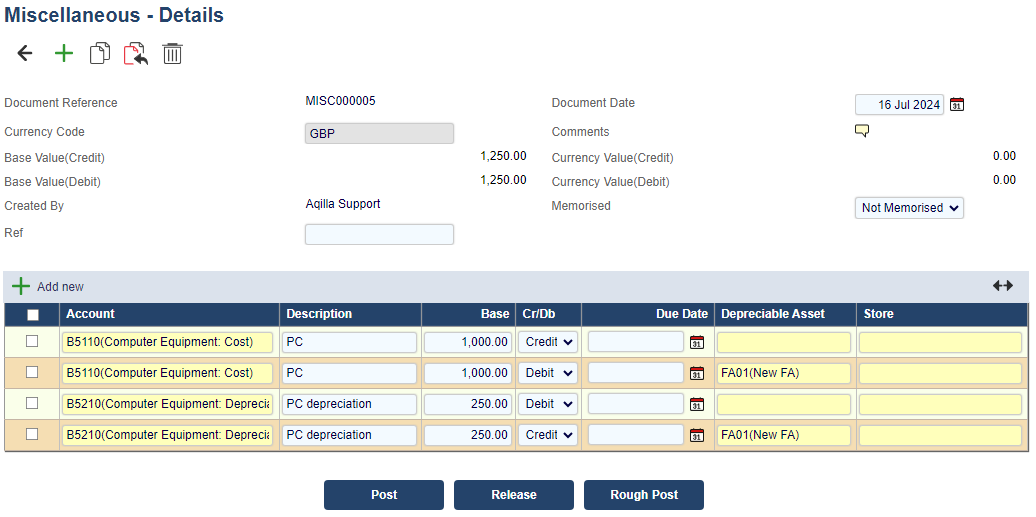
Task: Select checkbox for the last PC depreciation row
Action: click(x=32, y=434)
